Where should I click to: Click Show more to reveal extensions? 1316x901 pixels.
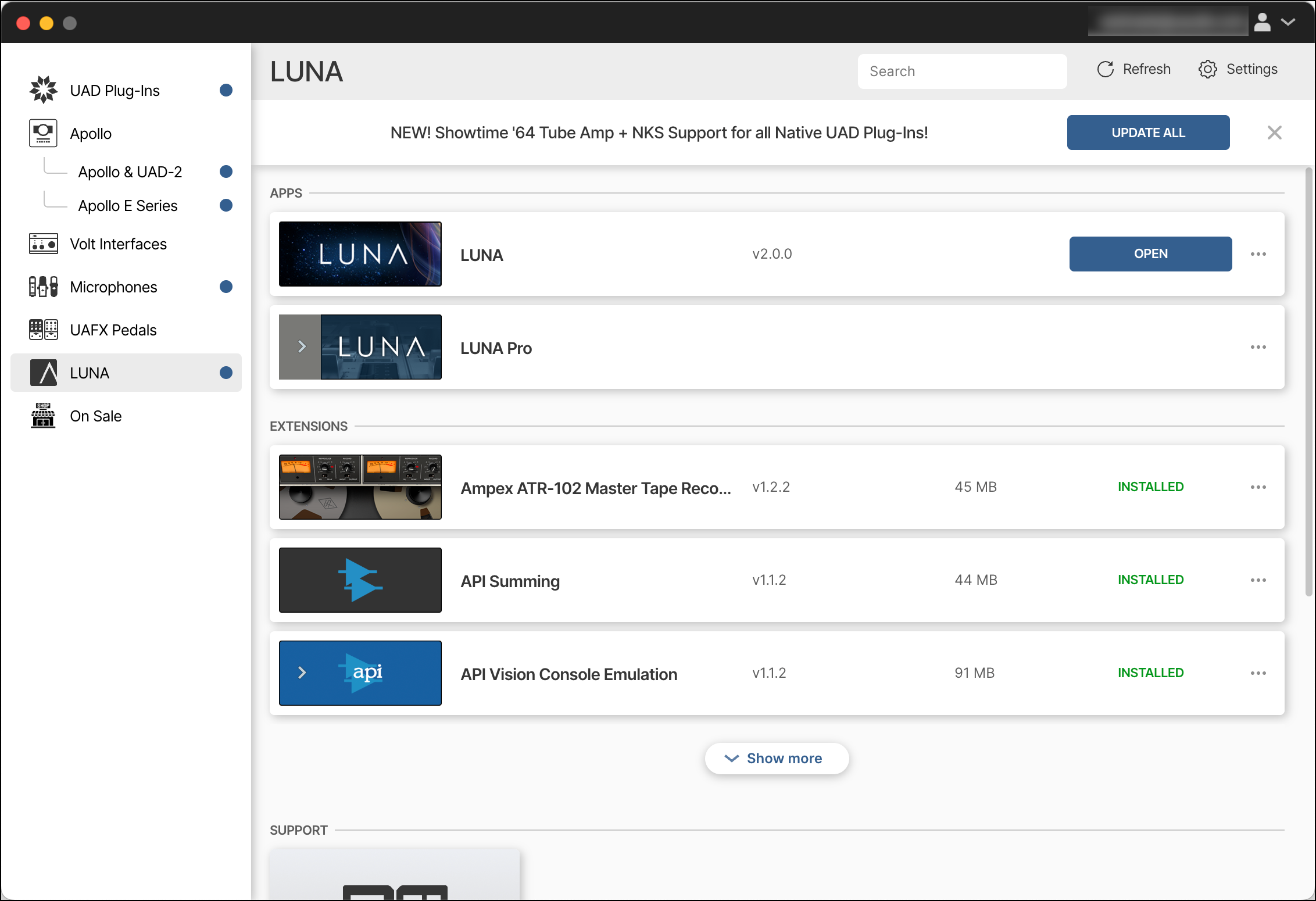pyautogui.click(x=777, y=758)
